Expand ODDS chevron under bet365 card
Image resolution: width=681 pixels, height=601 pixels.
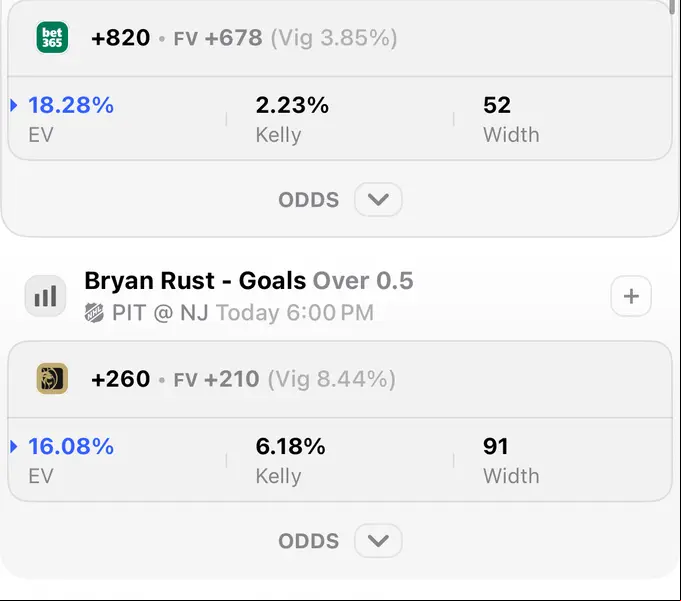point(378,200)
